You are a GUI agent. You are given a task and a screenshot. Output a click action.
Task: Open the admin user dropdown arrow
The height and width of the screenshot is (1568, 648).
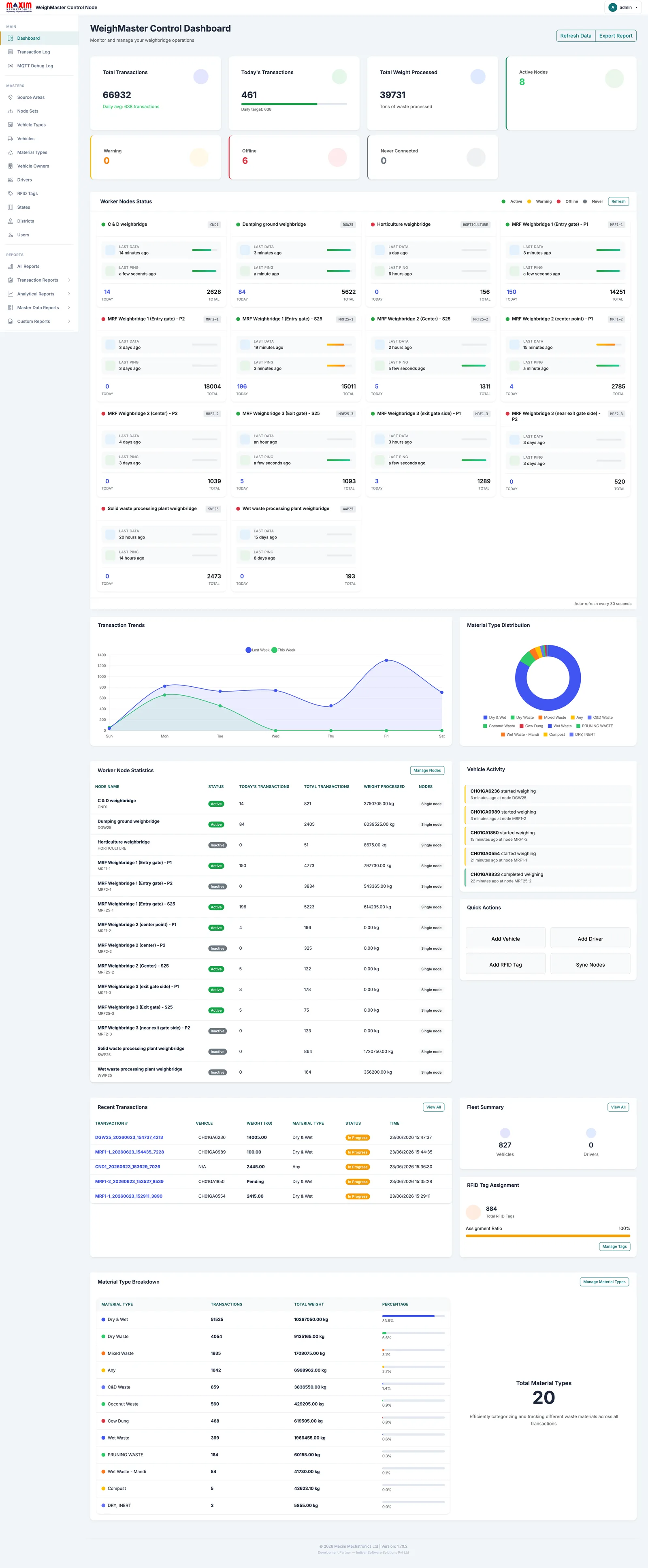point(636,7)
